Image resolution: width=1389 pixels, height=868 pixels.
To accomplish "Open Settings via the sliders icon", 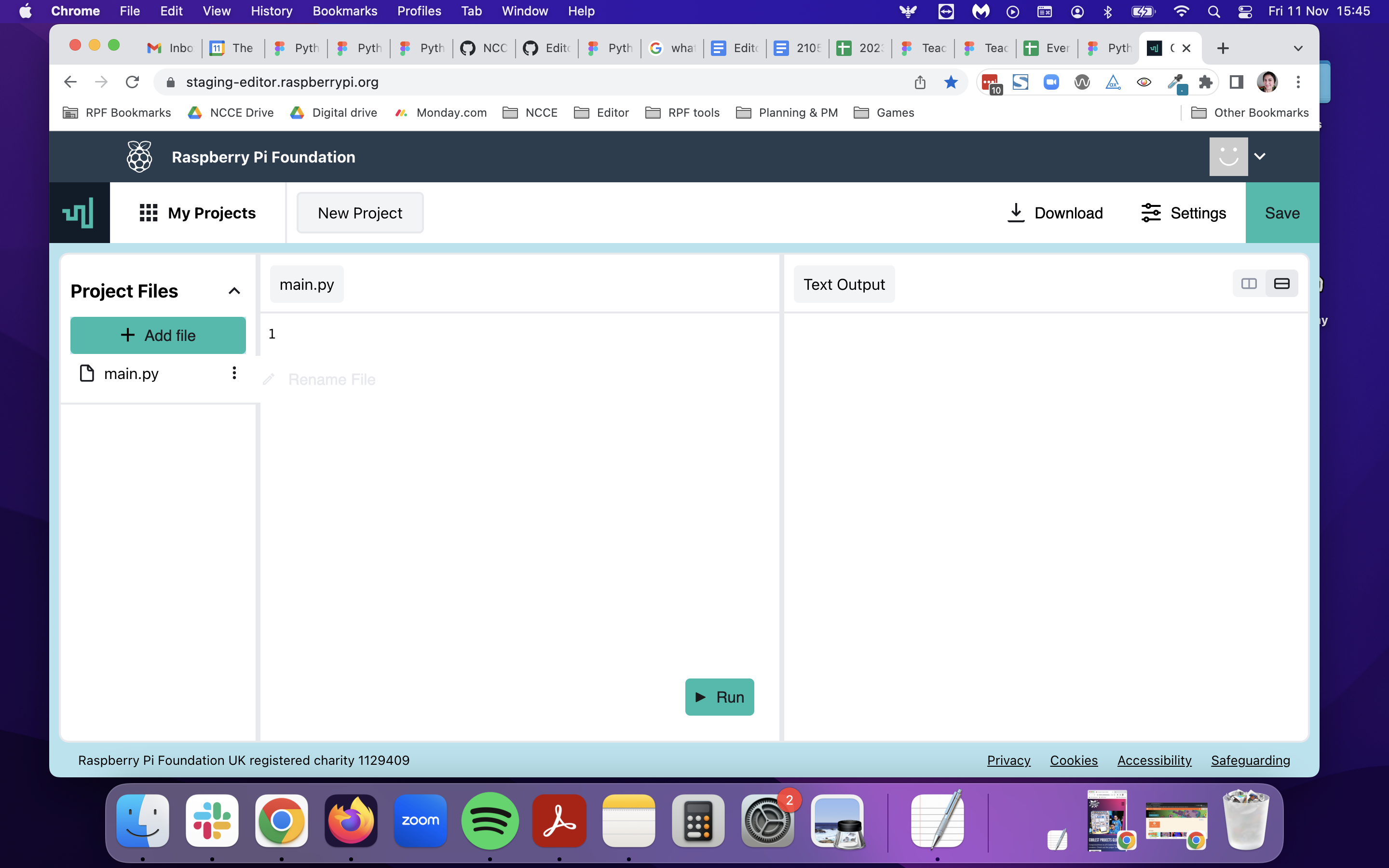I will (1150, 213).
